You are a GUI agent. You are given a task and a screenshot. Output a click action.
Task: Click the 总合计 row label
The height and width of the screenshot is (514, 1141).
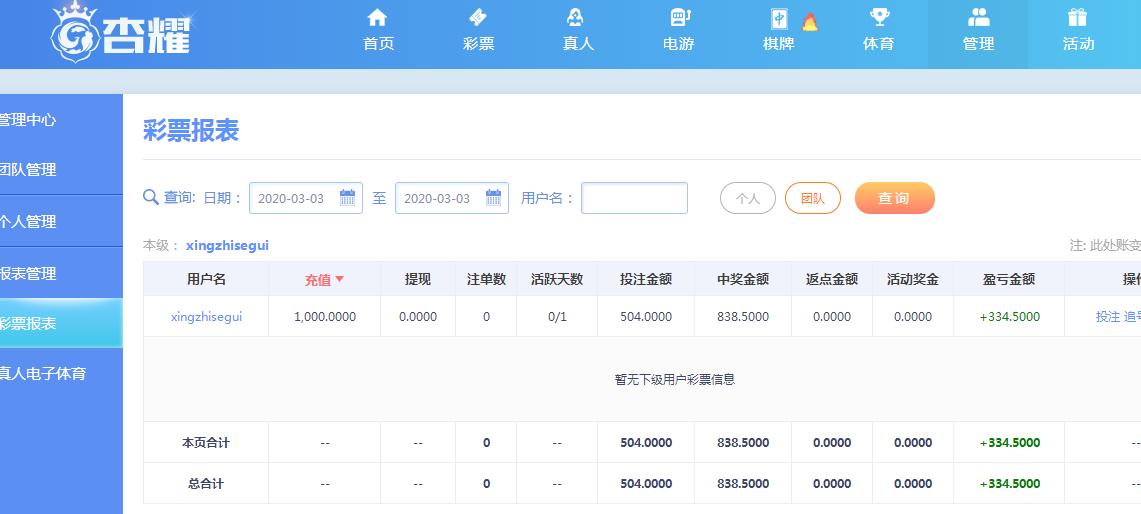[x=206, y=483]
